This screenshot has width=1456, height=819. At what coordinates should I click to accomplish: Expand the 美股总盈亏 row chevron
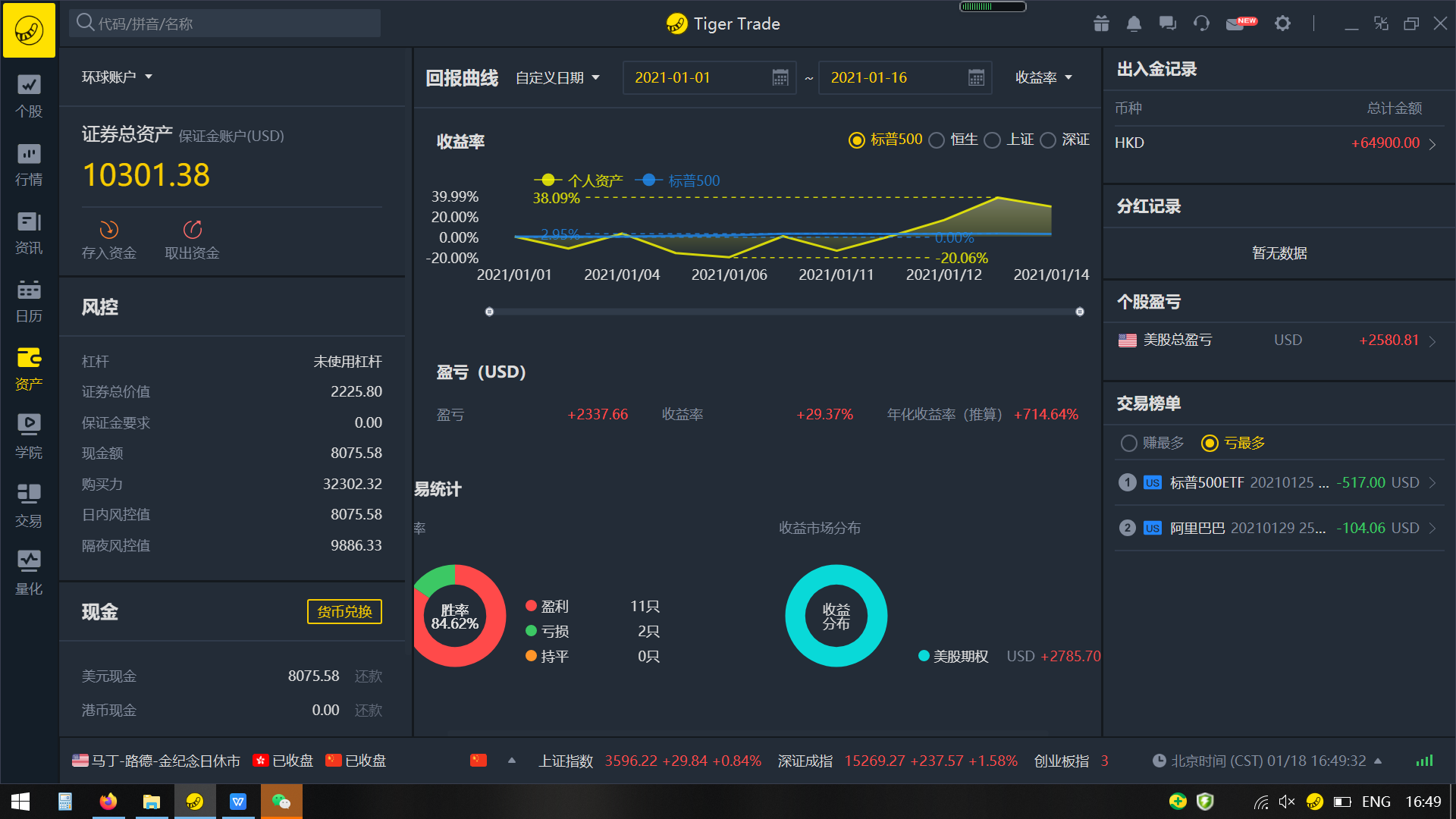pyautogui.click(x=1432, y=341)
